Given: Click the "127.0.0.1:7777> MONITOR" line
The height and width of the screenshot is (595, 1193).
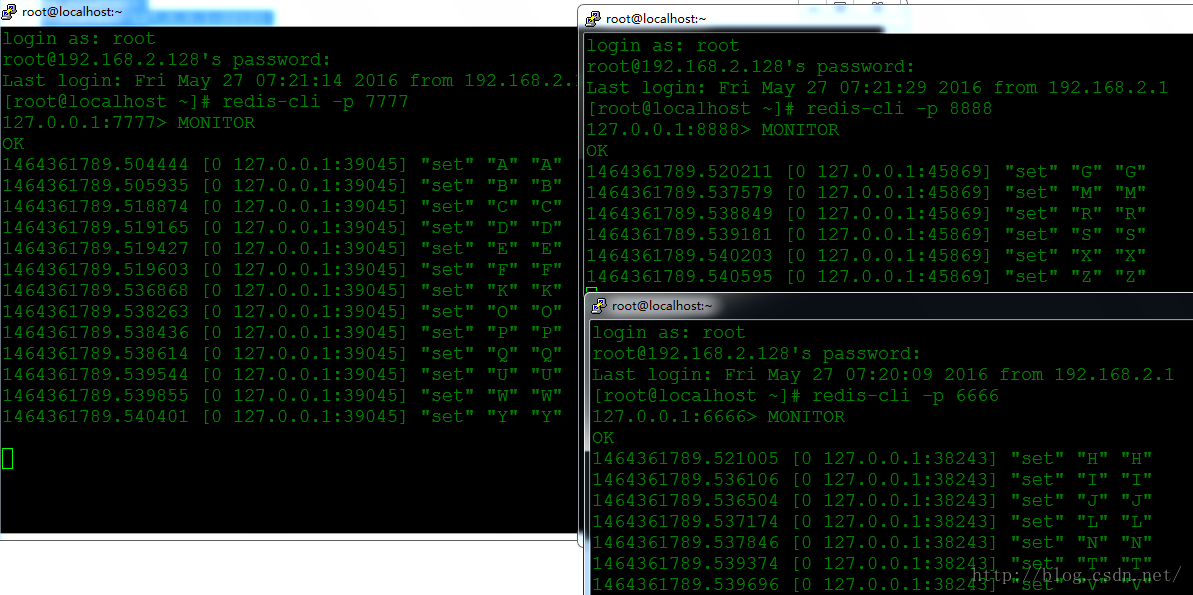Looking at the screenshot, I should coord(129,122).
